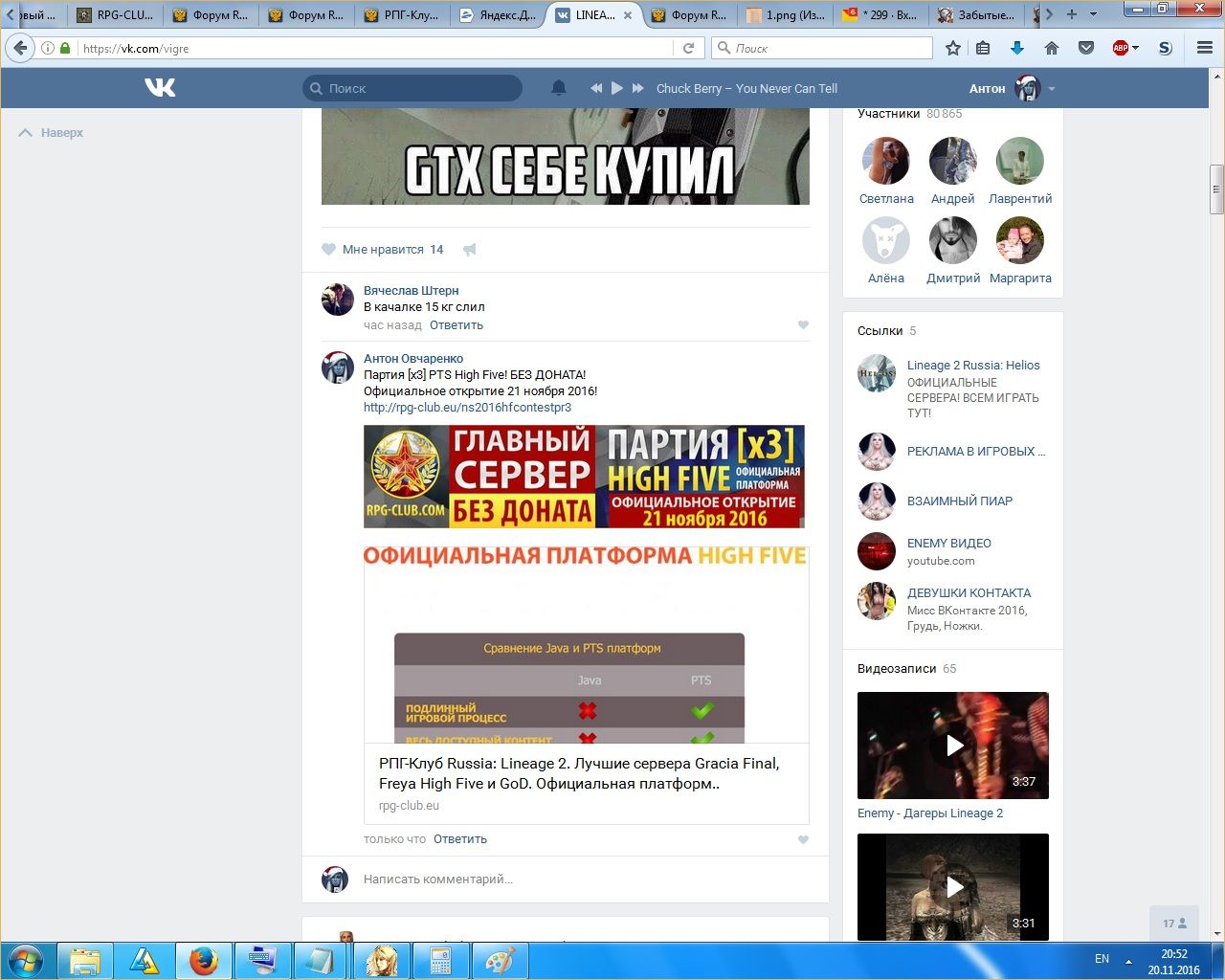Click the Firefox taskbar icon

(x=203, y=961)
